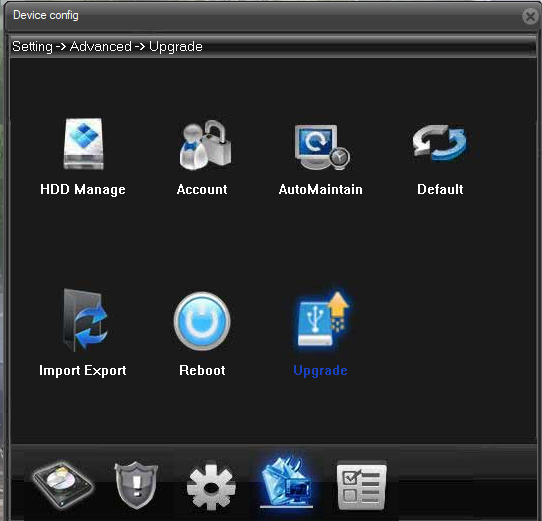
Task: Open the Info checklist tab
Action: point(362,485)
